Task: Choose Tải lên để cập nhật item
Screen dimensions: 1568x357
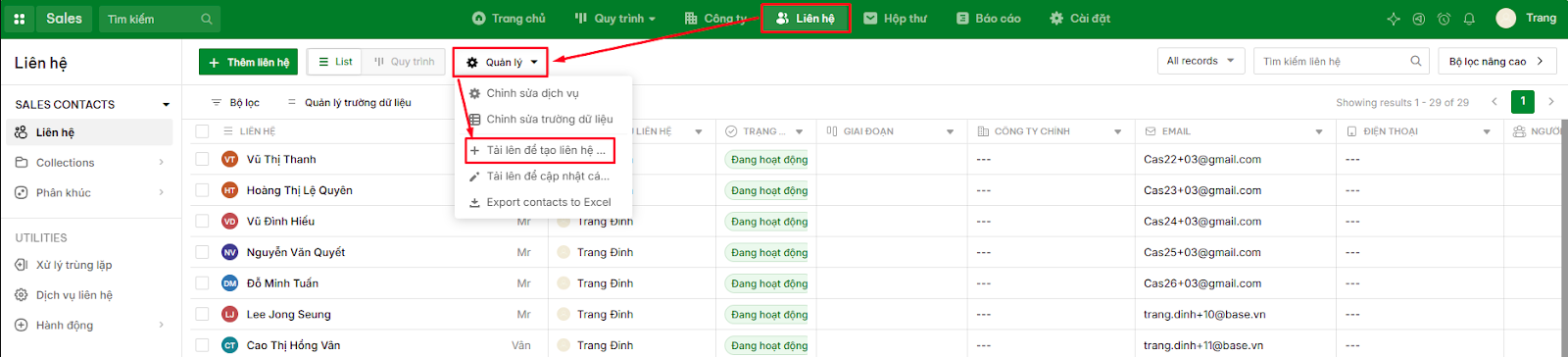Action: (x=544, y=177)
